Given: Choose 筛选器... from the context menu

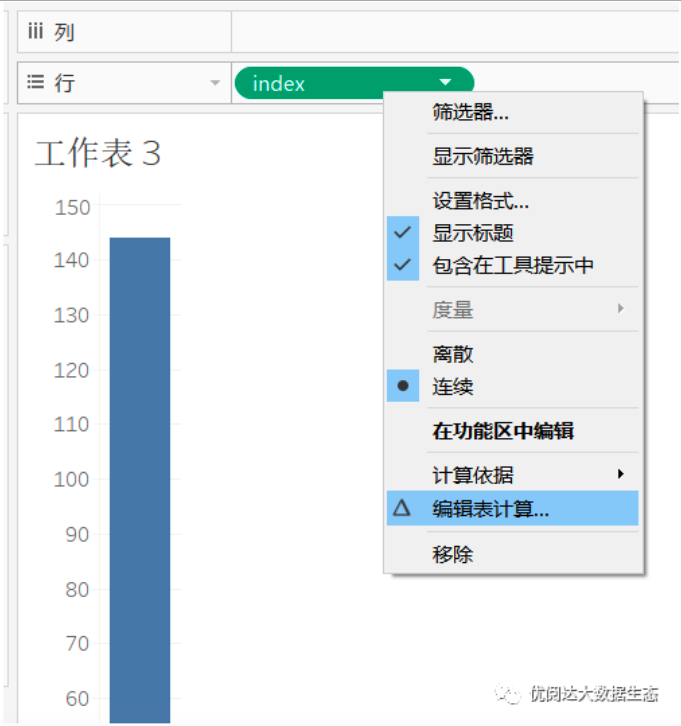Looking at the screenshot, I should click(x=470, y=112).
